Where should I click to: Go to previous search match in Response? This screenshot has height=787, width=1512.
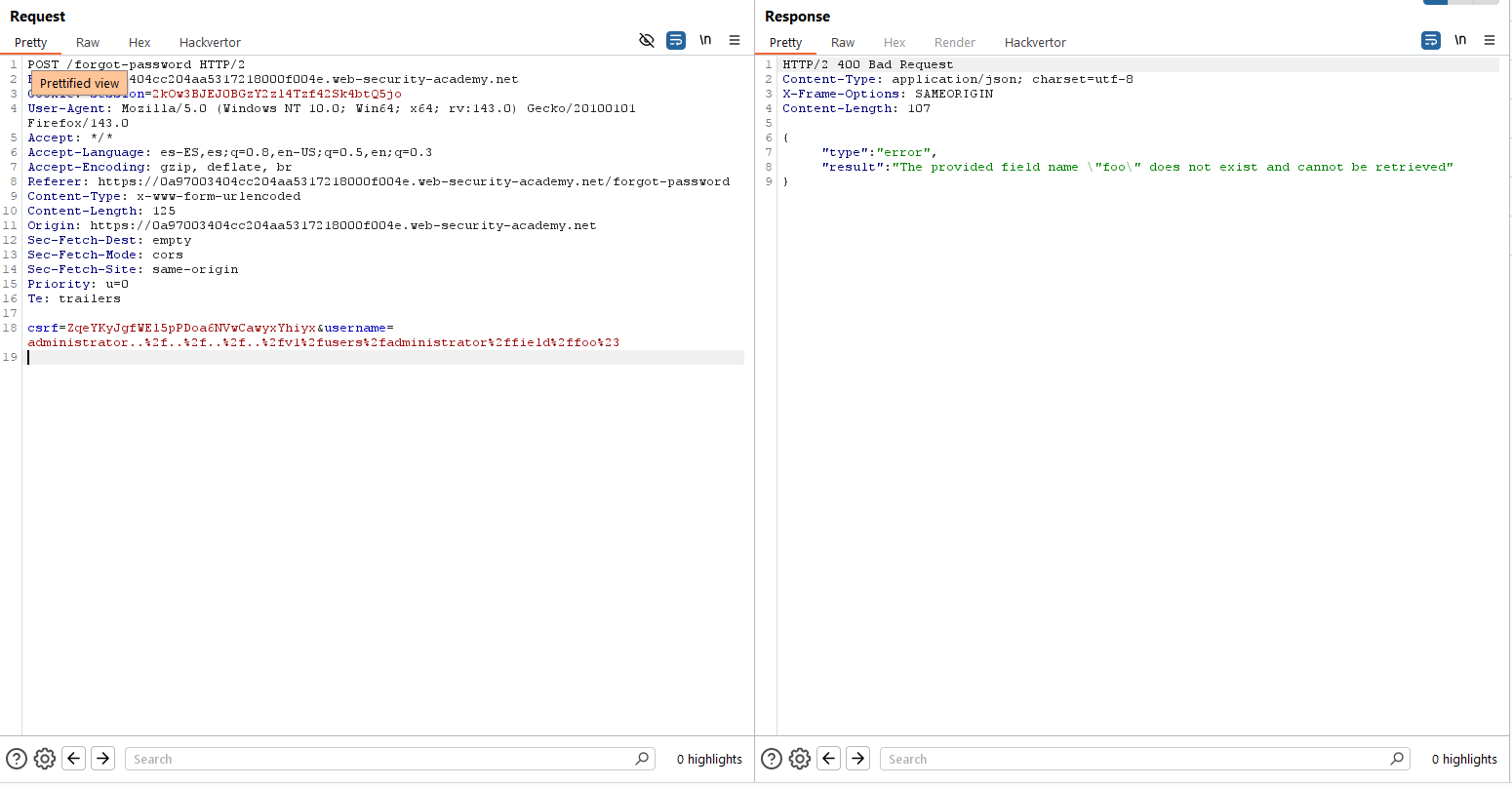click(829, 759)
